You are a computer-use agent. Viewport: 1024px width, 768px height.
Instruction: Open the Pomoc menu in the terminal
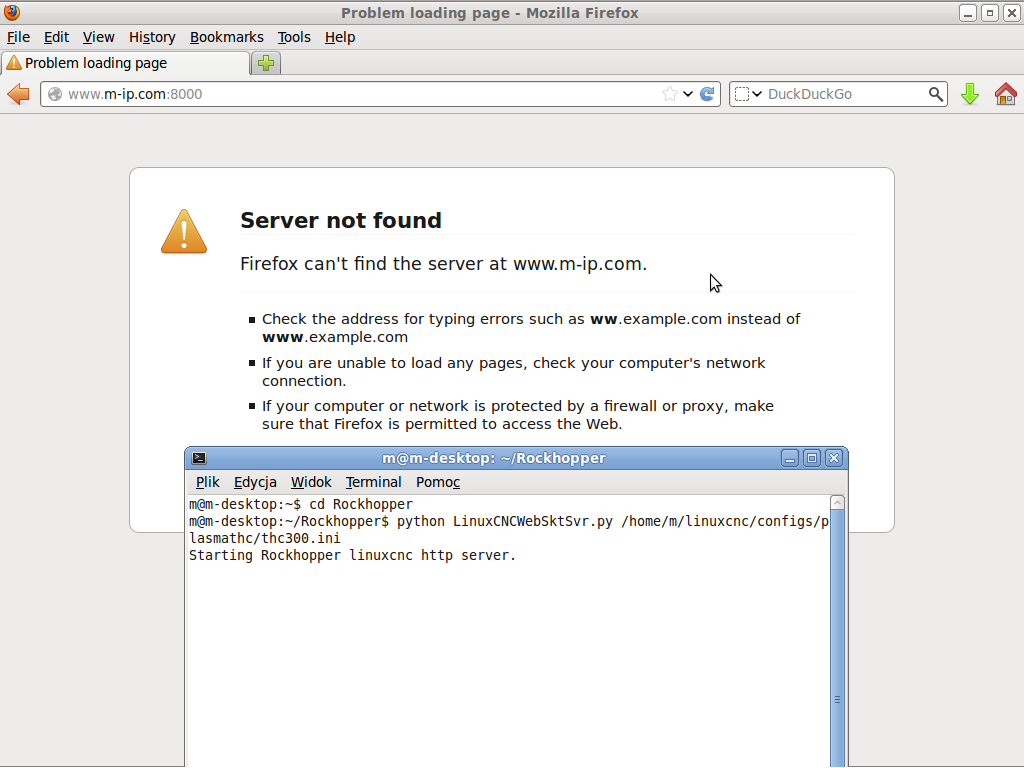(438, 482)
